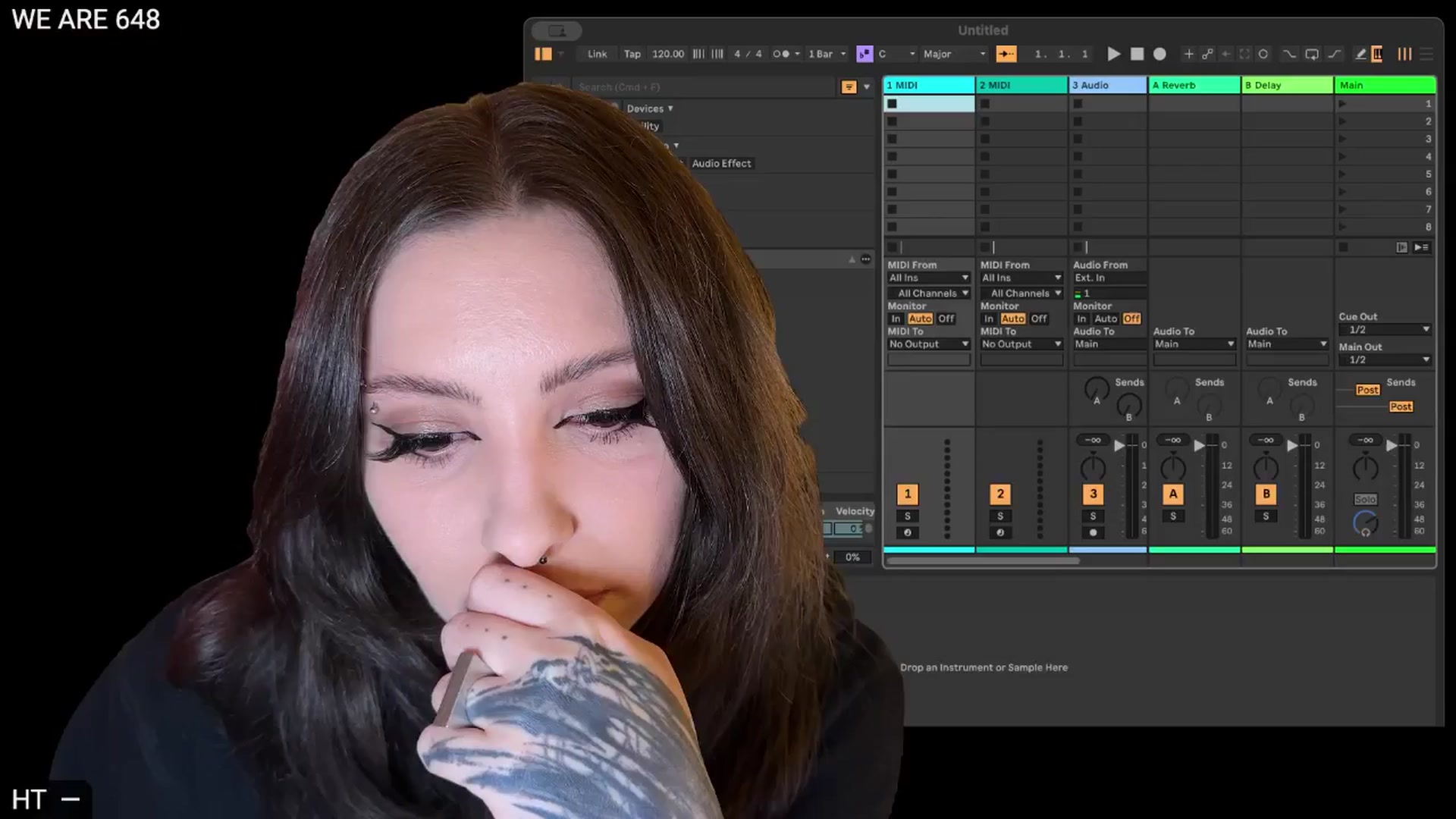Viewport: 1456px width, 819px height.
Task: Arm track 3 Audio for recording
Action: (1093, 532)
